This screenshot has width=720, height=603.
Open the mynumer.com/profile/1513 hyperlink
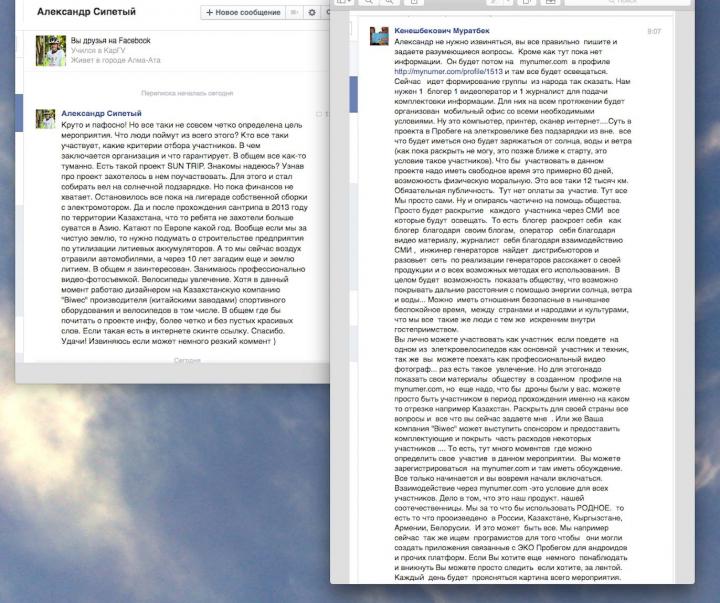[448, 72]
